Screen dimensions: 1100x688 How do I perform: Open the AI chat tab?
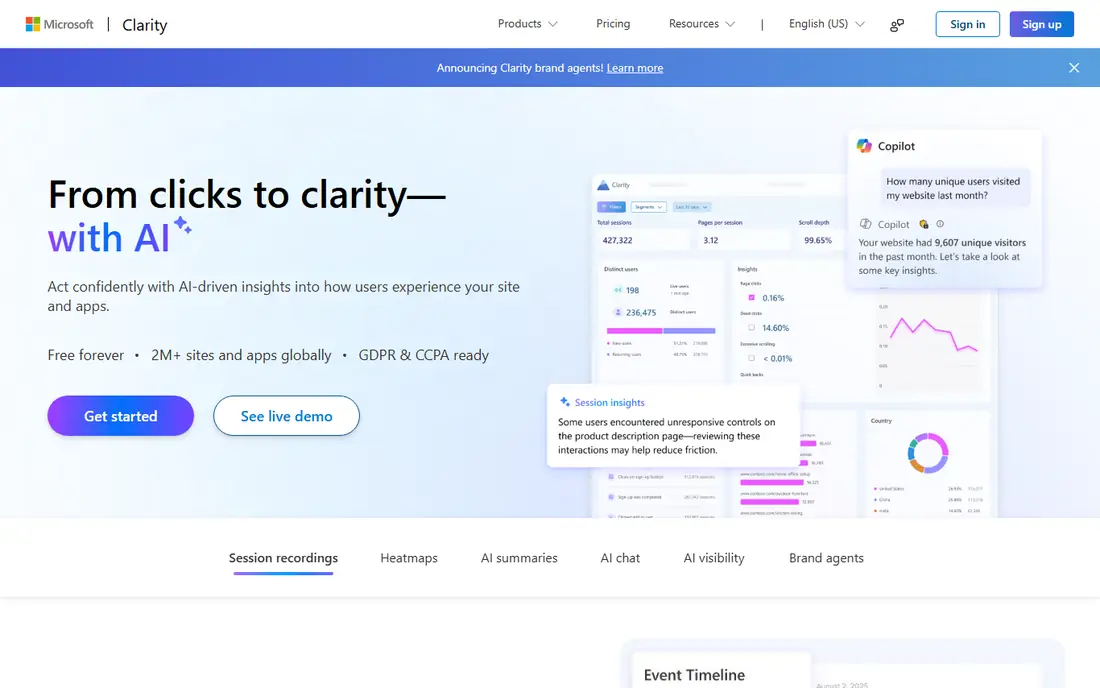[x=620, y=558]
